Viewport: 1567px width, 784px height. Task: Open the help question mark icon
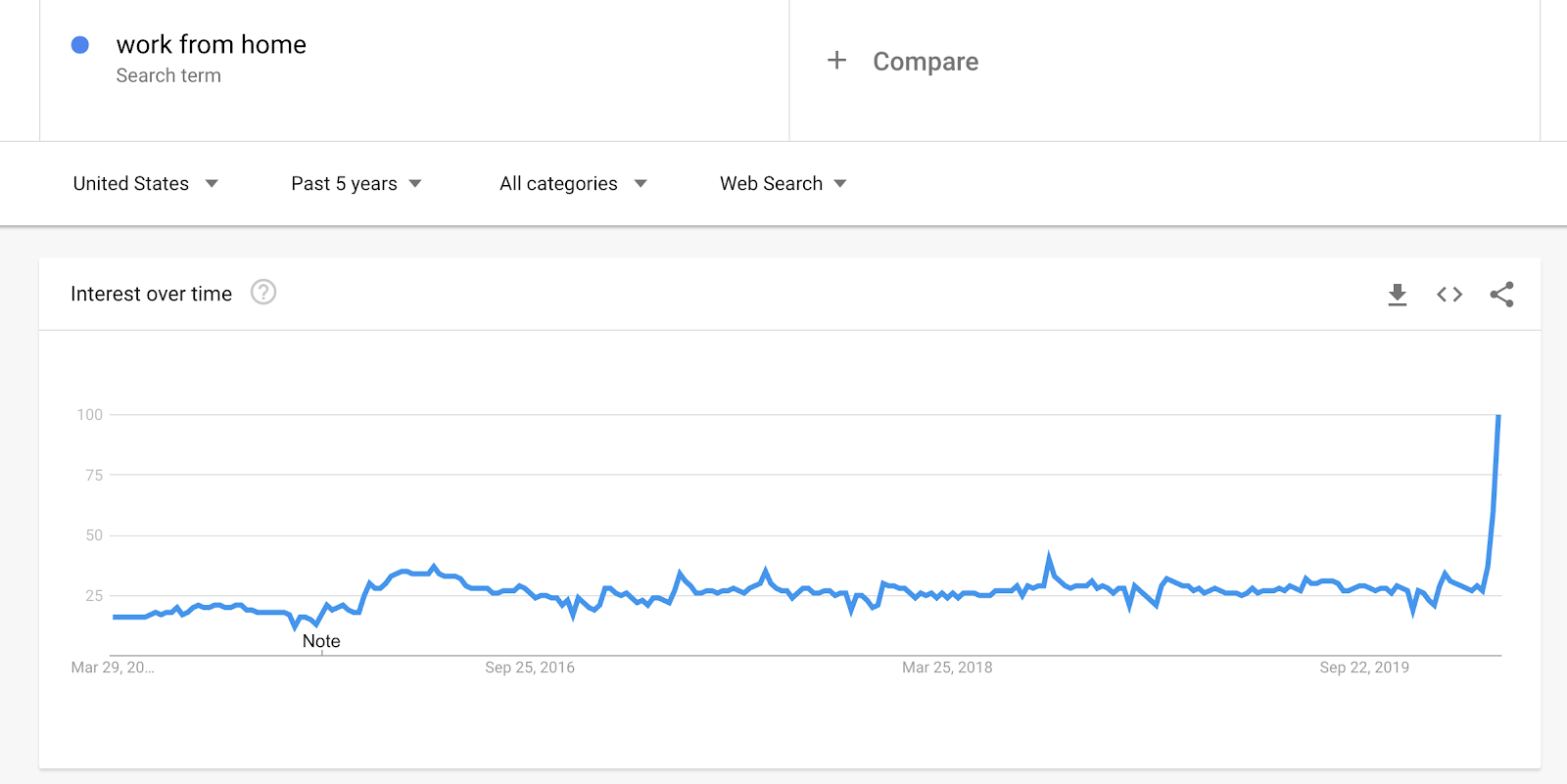[x=263, y=292]
